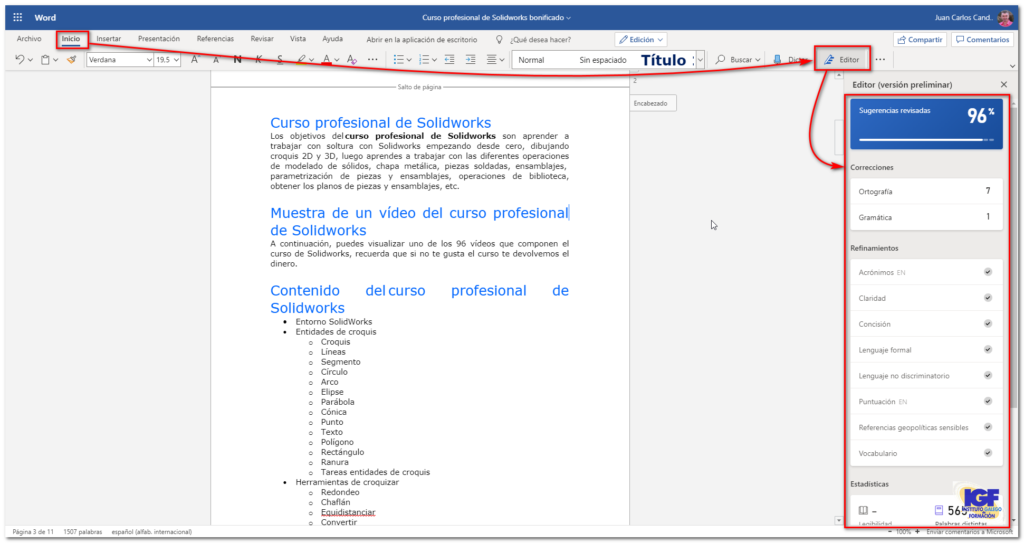
Task: Open the Edición mode dropdown
Action: click(x=641, y=40)
